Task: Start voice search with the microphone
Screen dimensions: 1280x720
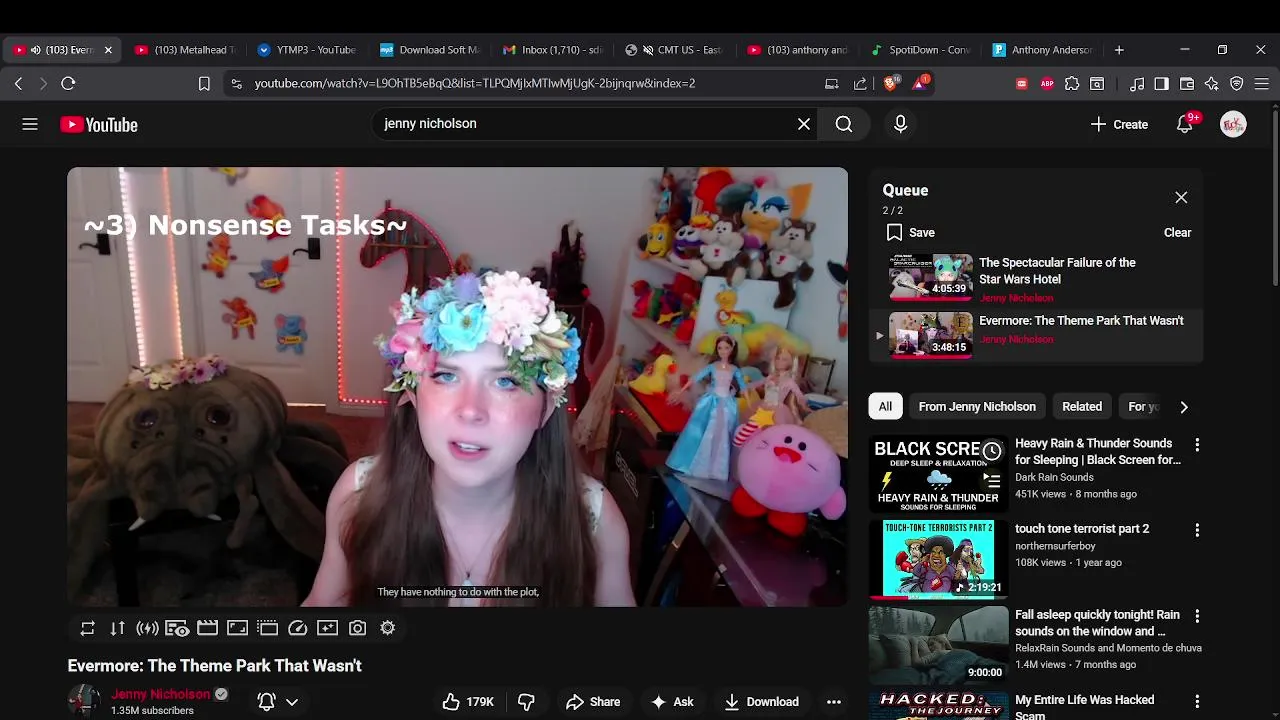Action: [x=900, y=124]
